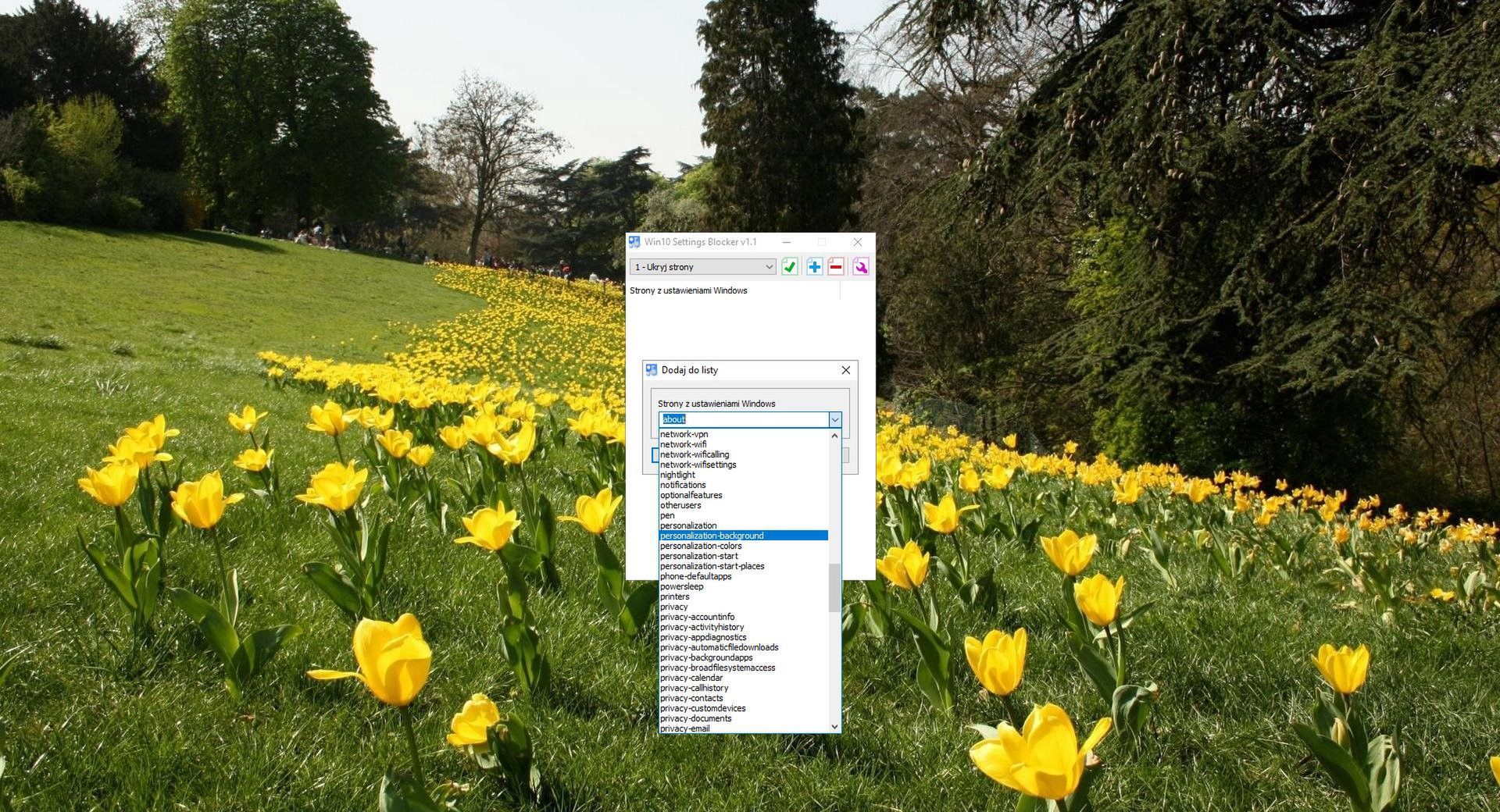The image size is (1500, 812).
Task: Select 'pen' entry
Action: (743, 515)
